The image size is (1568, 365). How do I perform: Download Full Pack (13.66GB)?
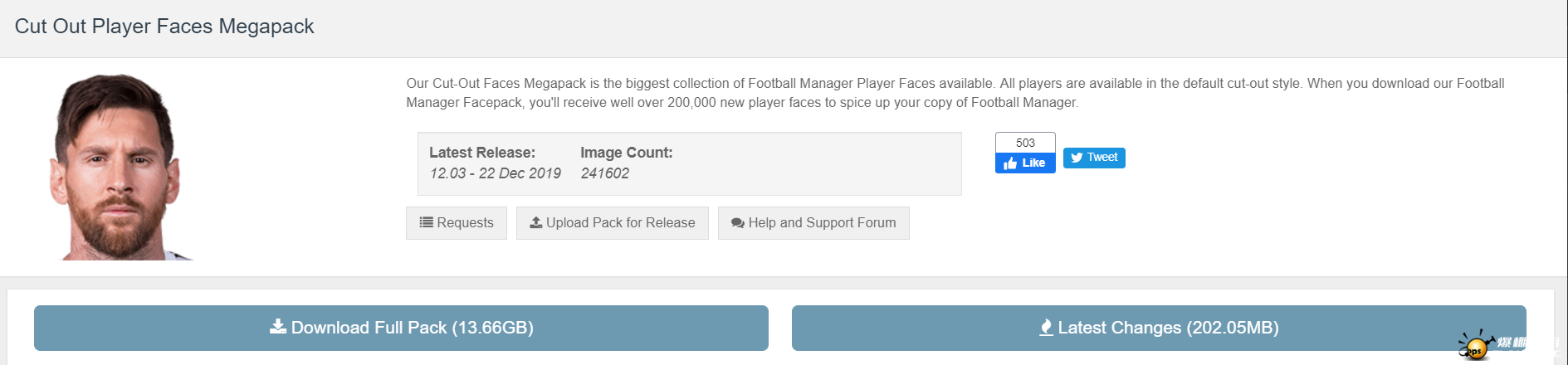[401, 328]
